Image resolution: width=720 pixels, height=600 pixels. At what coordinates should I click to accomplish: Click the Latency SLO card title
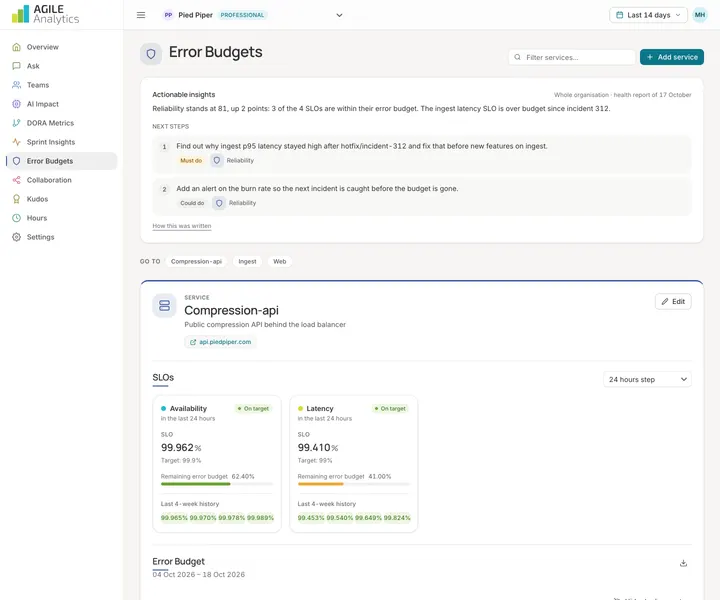(x=320, y=409)
